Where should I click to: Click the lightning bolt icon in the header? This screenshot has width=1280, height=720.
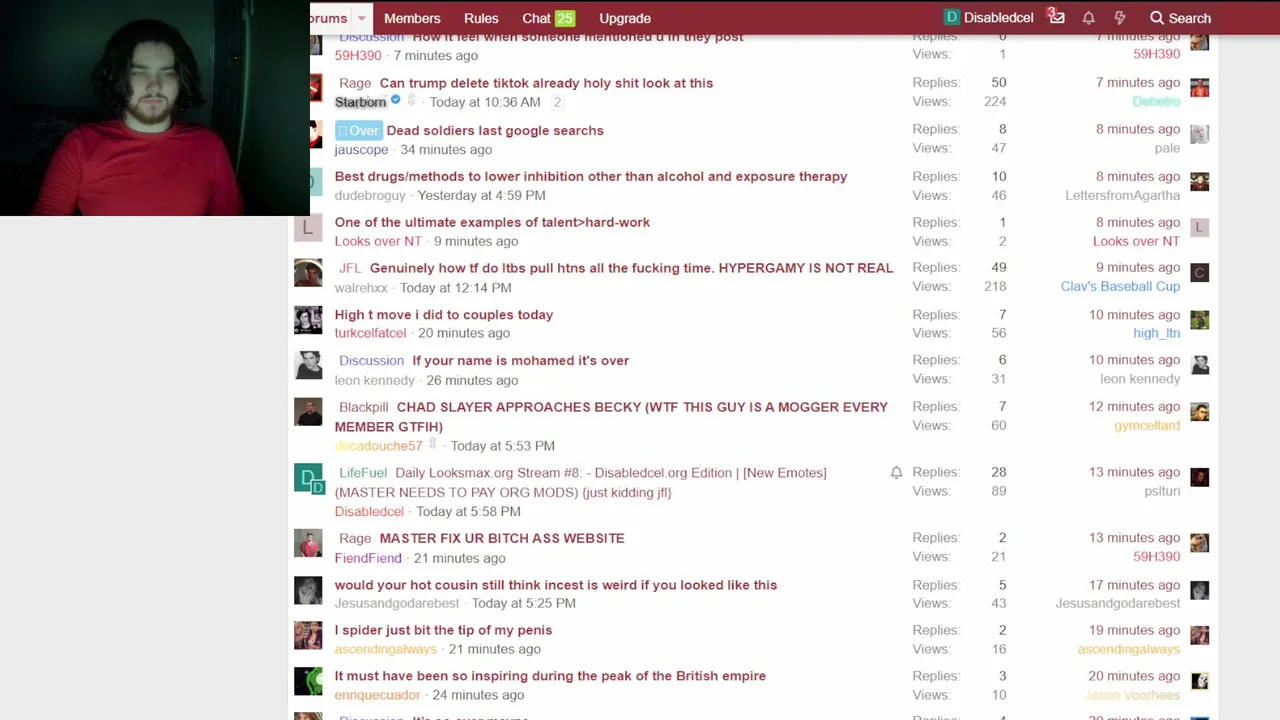coord(1119,18)
